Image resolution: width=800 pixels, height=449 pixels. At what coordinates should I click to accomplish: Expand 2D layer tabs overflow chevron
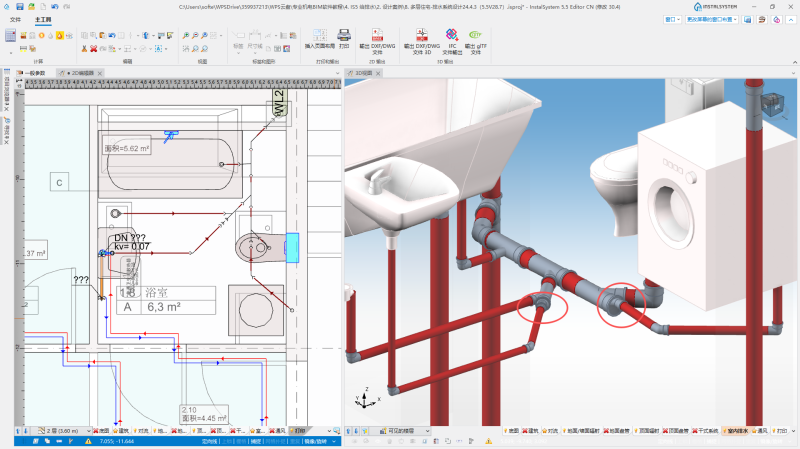pos(329,431)
